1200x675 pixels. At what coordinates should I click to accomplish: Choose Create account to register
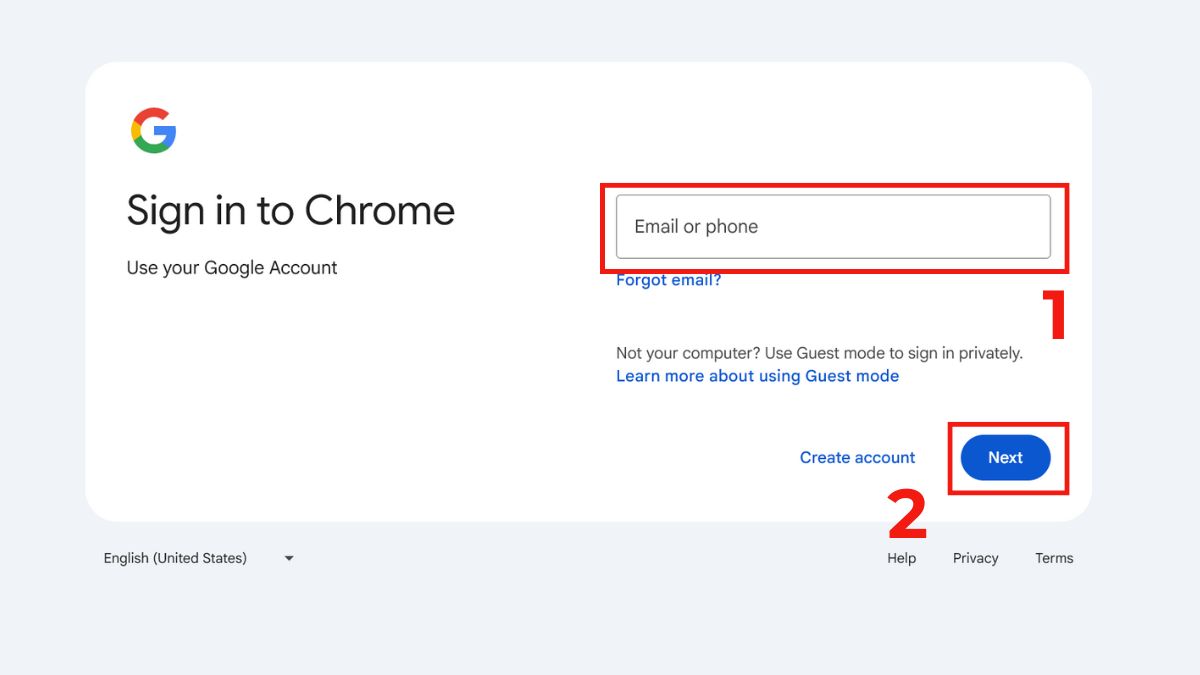click(x=857, y=457)
